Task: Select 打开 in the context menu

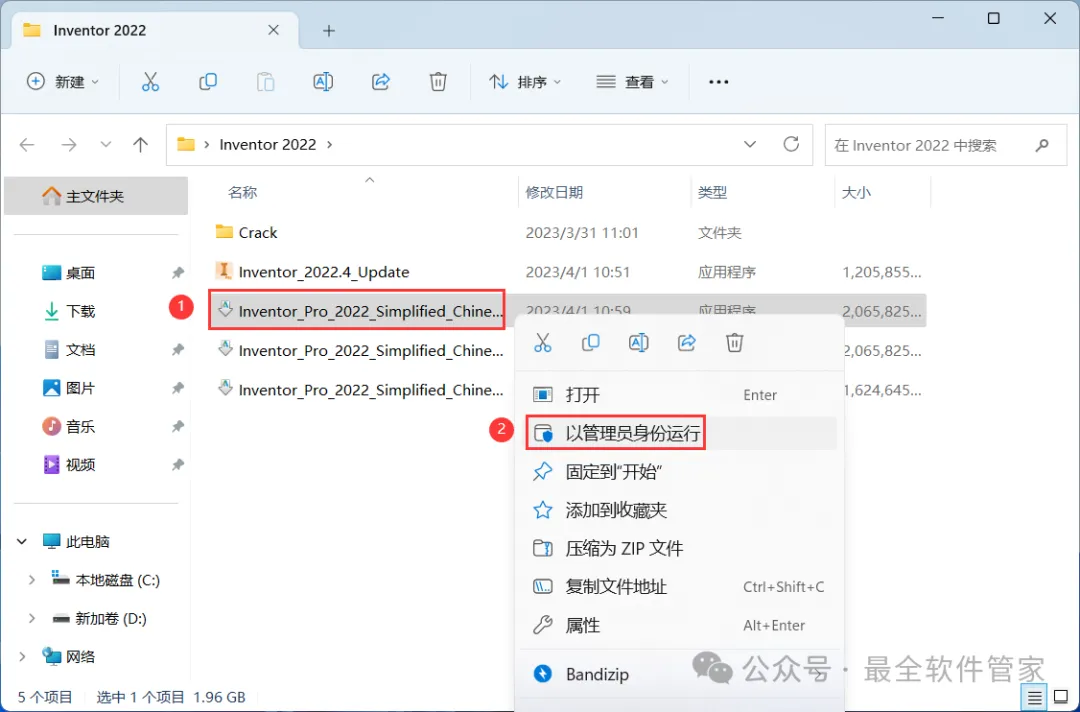Action: [678, 395]
